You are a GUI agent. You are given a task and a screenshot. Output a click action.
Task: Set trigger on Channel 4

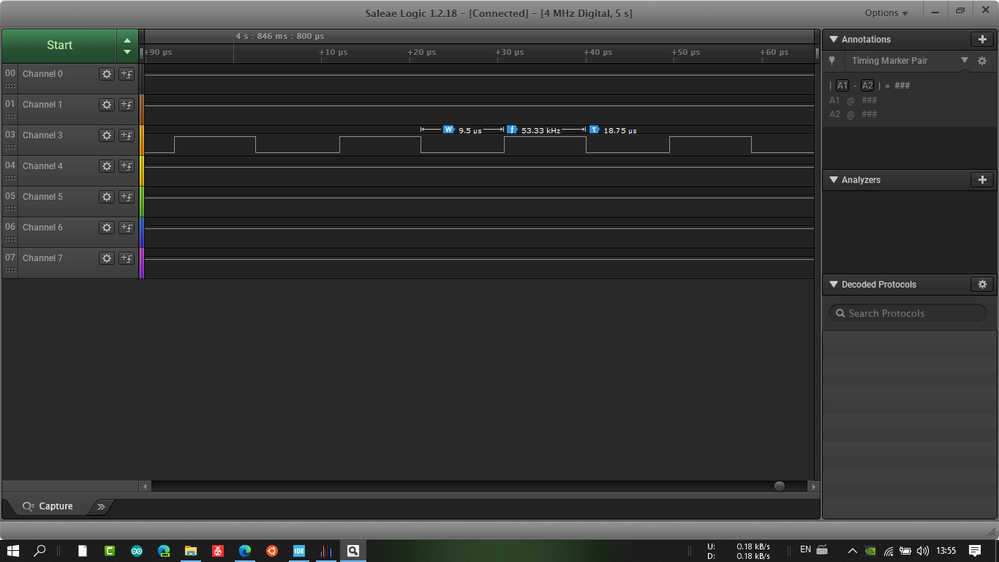coord(126,166)
